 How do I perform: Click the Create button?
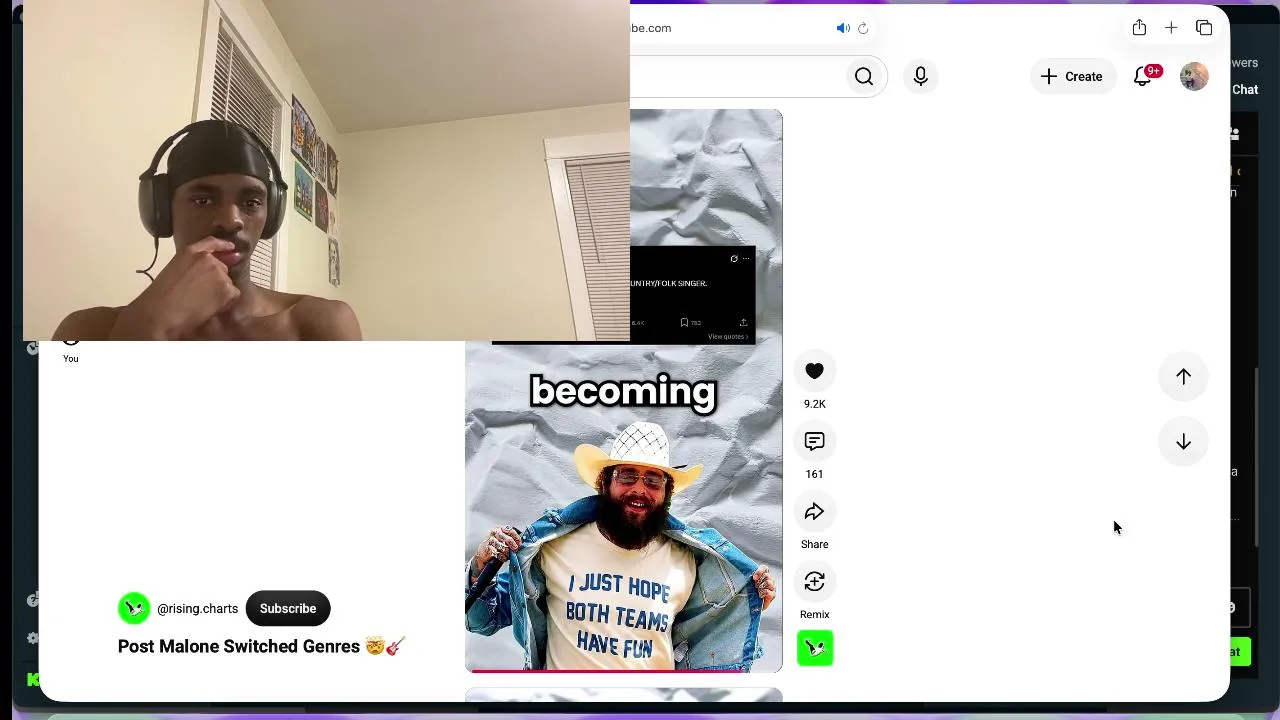pyautogui.click(x=1072, y=76)
